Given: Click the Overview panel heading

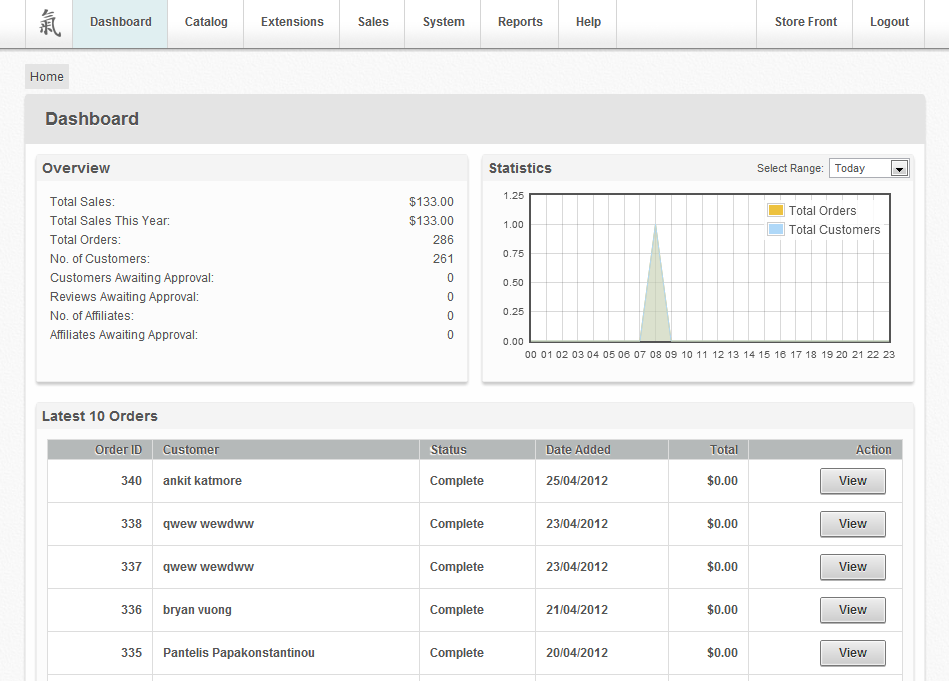Looking at the screenshot, I should pos(76,168).
